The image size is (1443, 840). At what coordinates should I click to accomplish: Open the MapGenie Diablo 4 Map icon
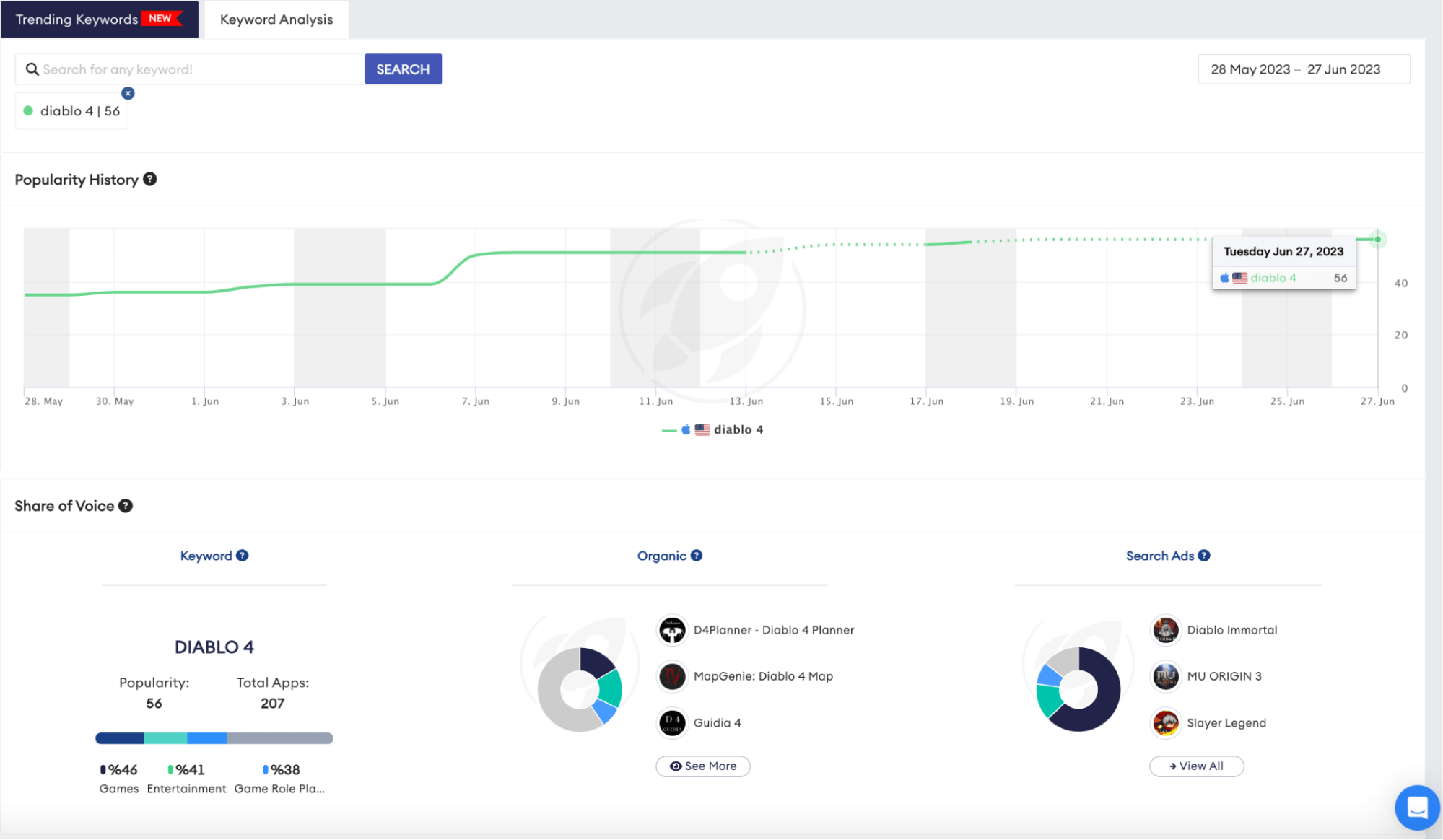click(672, 676)
